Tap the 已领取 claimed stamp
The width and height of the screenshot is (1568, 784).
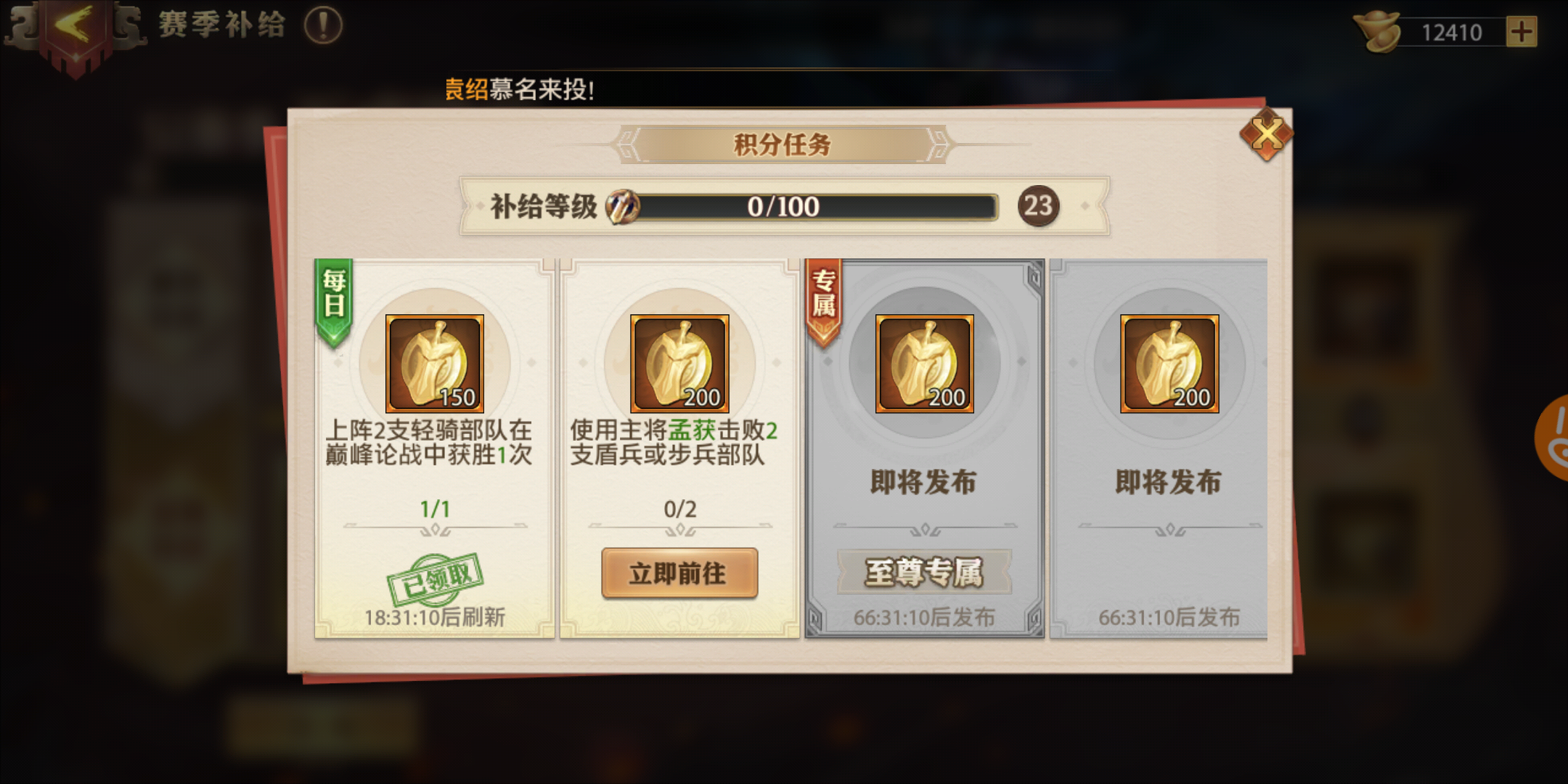pos(435,579)
